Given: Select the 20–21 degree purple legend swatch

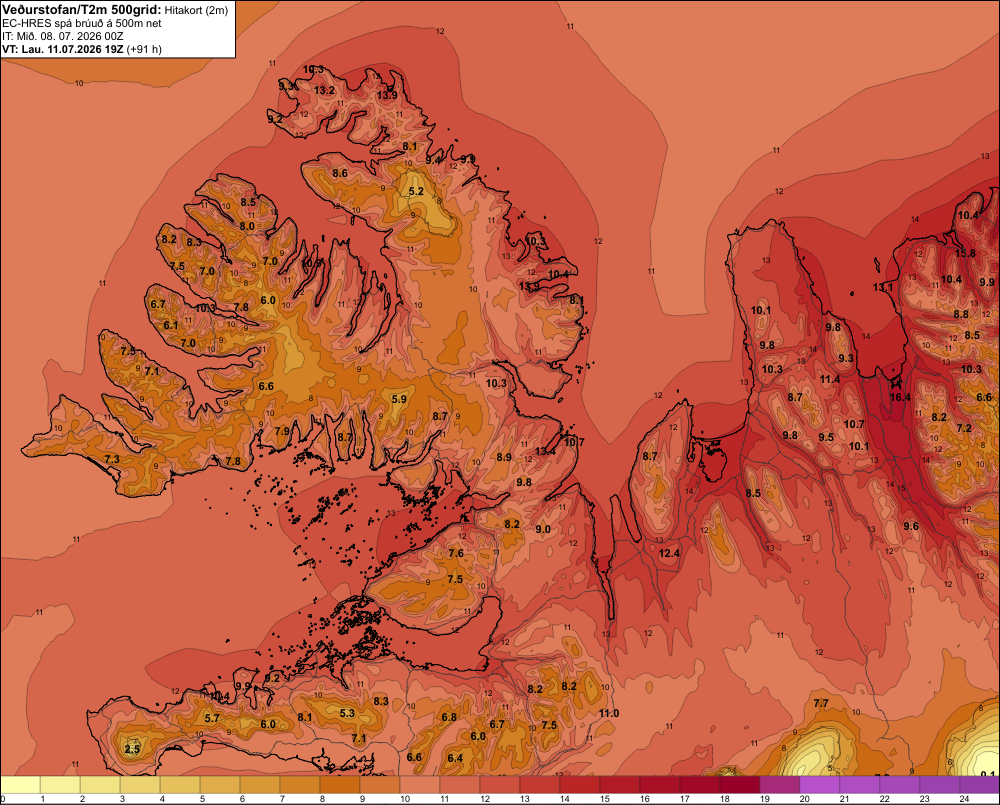Looking at the screenshot, I should (x=820, y=785).
